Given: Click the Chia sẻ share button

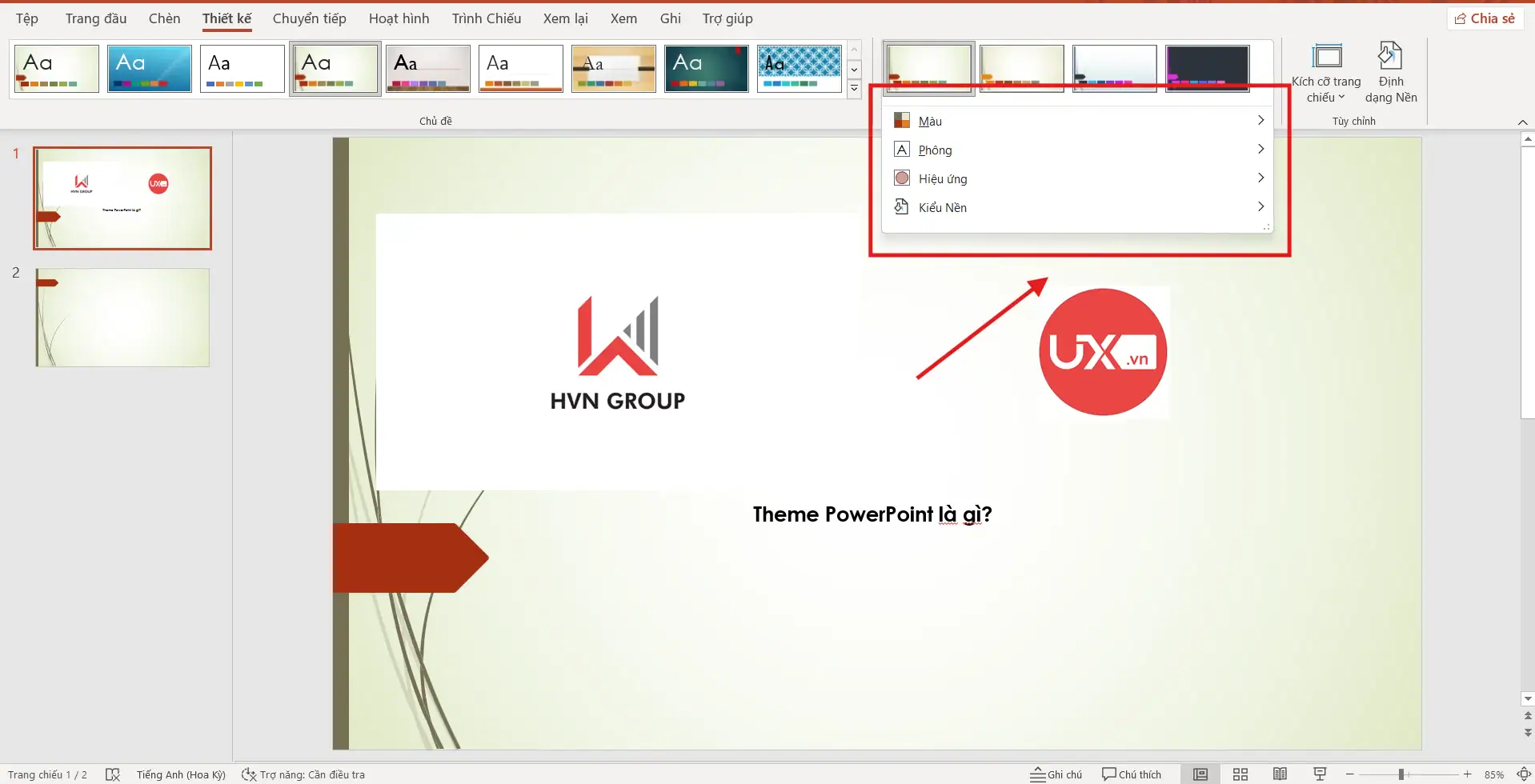Looking at the screenshot, I should point(1485,18).
